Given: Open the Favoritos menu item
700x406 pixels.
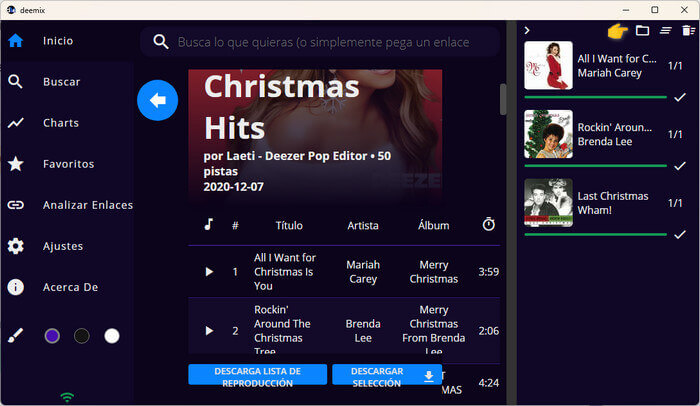Looking at the screenshot, I should click(67, 164).
